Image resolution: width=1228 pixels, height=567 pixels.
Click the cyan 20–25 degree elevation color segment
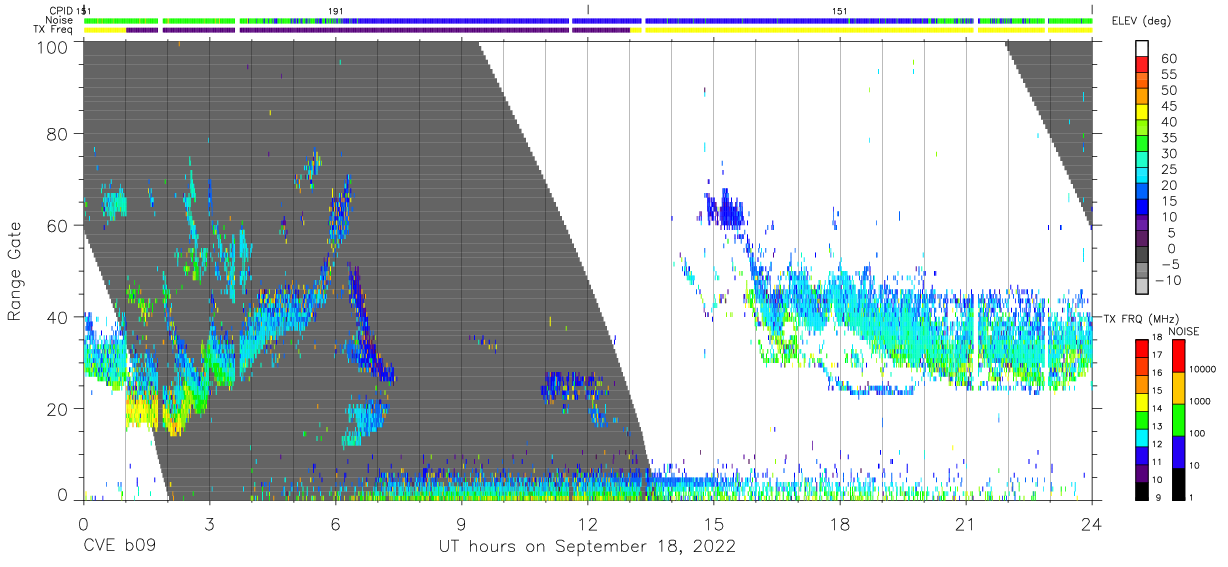pos(1143,177)
